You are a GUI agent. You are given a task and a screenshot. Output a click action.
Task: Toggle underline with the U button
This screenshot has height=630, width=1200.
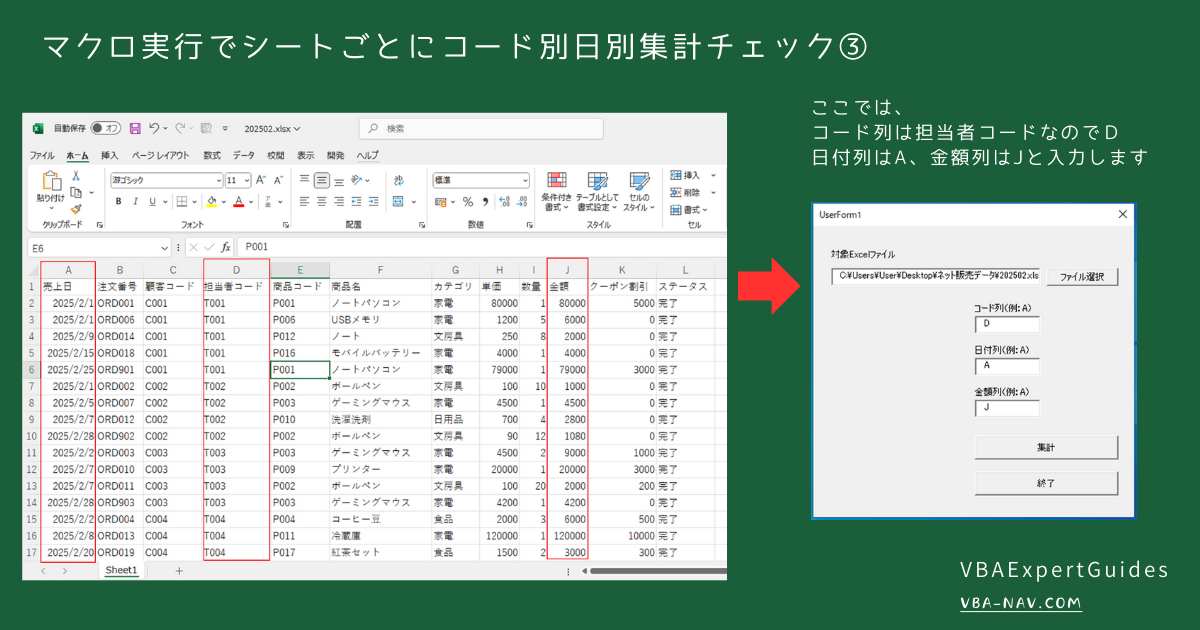pos(151,202)
